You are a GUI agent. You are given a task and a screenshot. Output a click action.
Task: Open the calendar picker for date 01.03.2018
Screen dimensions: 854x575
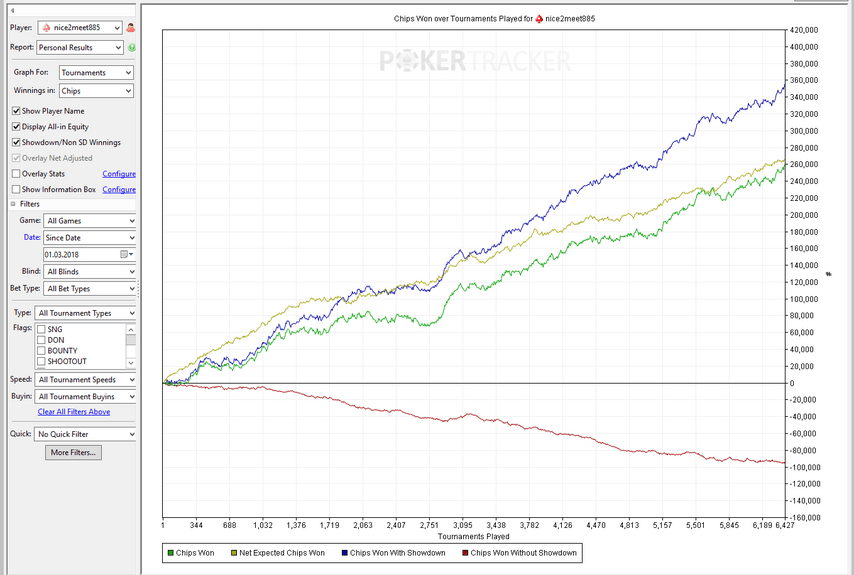[126, 255]
